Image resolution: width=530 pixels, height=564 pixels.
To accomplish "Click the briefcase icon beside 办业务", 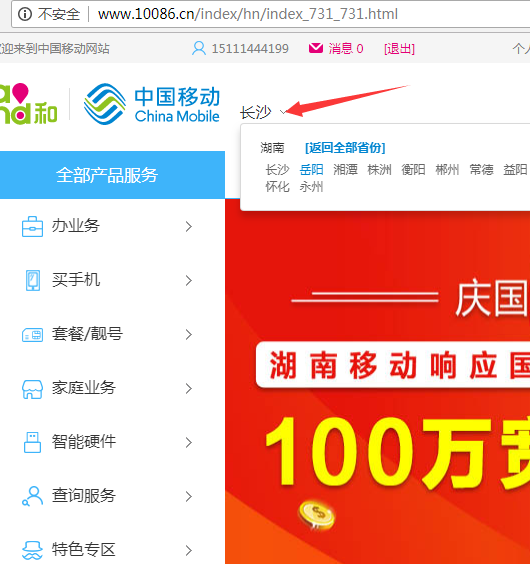I will 32,226.
